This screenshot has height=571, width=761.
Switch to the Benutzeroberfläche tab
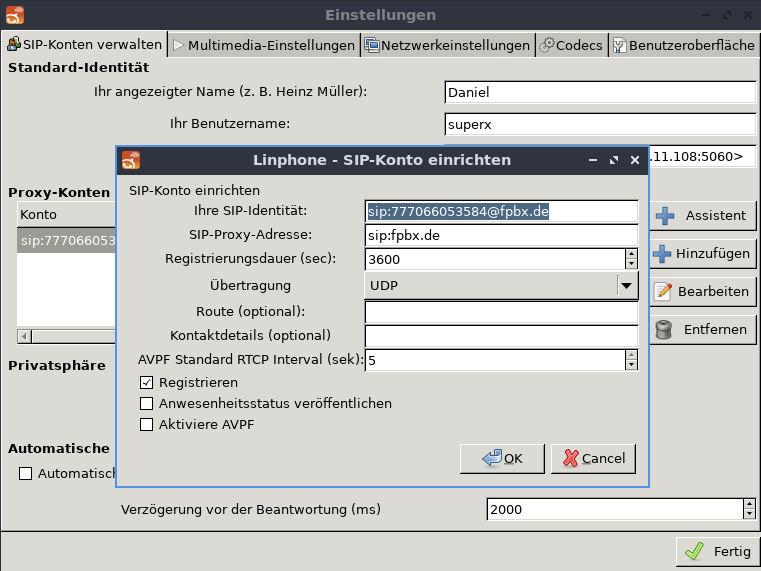pyautogui.click(x=684, y=45)
